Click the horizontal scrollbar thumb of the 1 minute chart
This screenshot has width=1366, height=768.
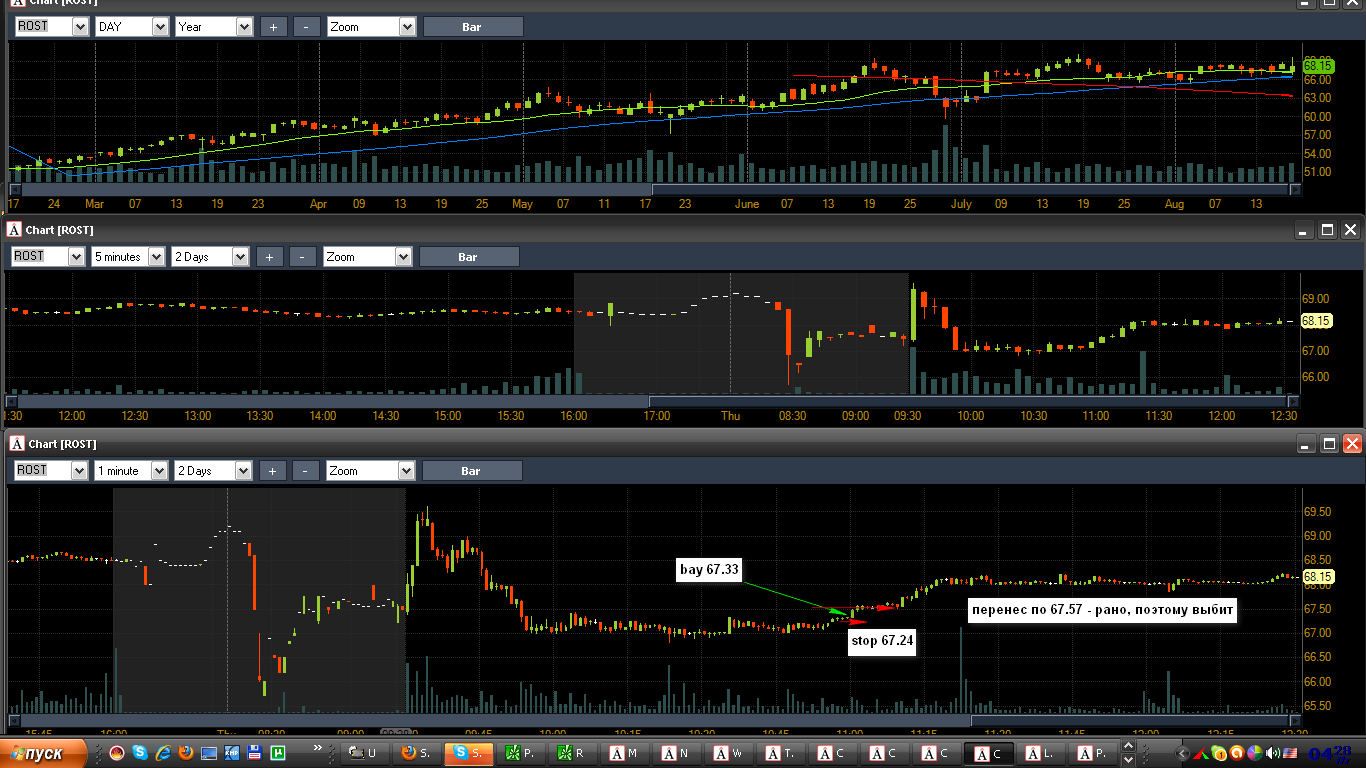[1130, 720]
